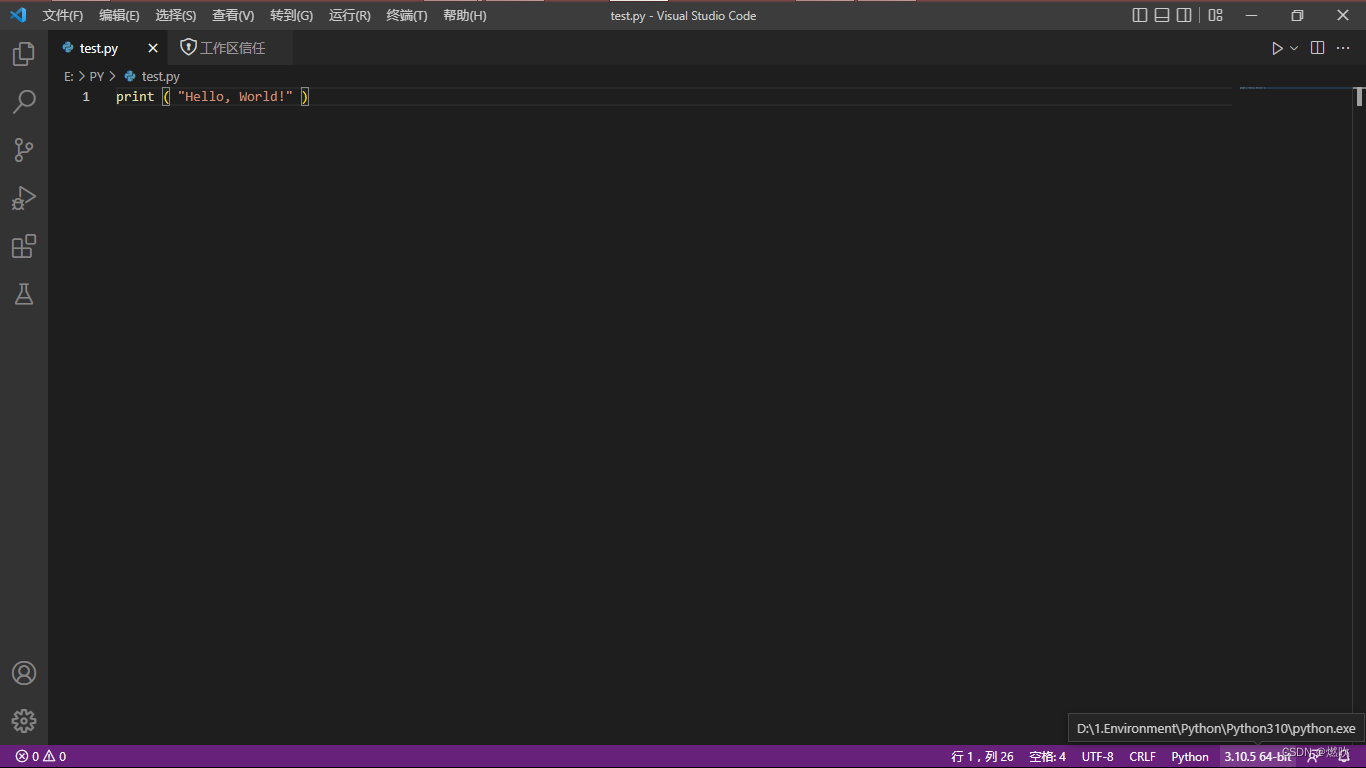The image size is (1366, 768).
Task: Open the Testing flask view
Action: click(24, 294)
